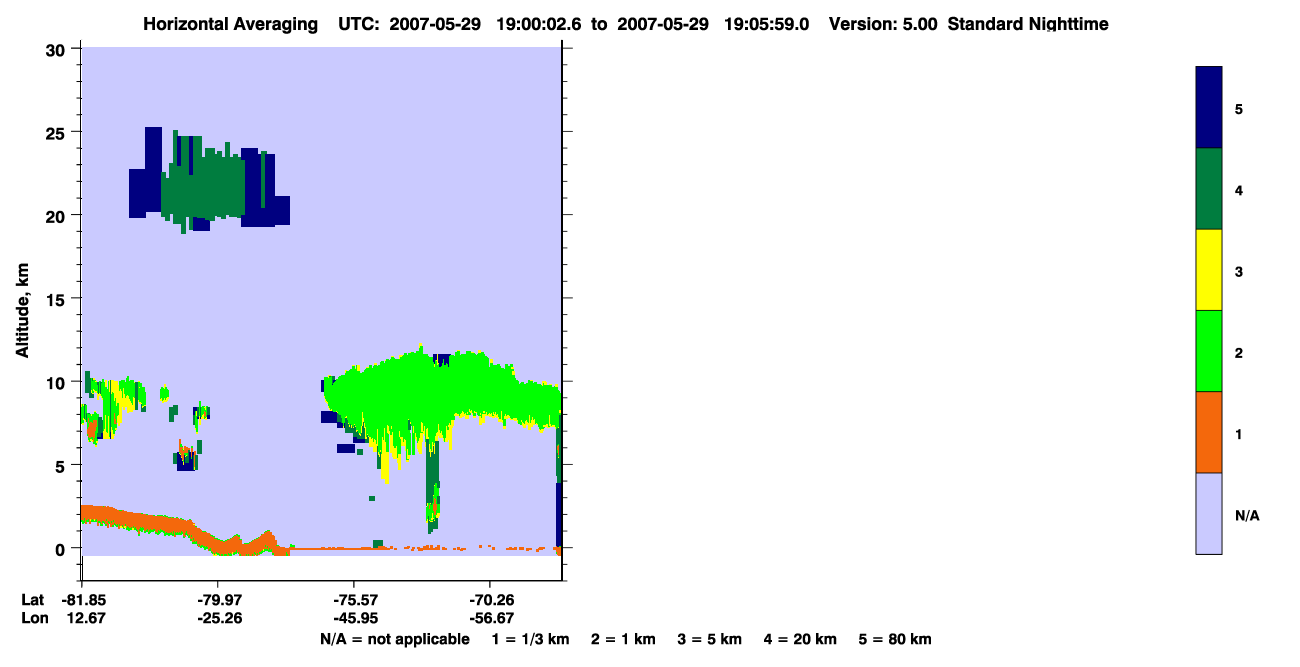Click the dark blue level 5 colorbar segment
Screen dimensions: 1300x667
1208,108
